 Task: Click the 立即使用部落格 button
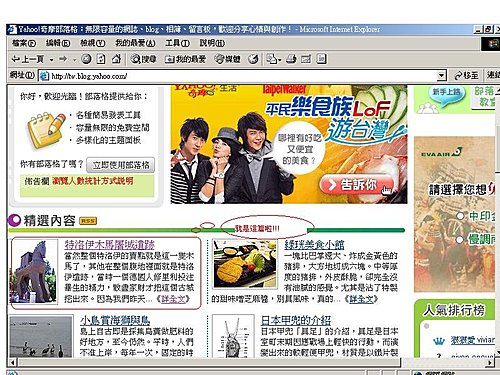[121, 165]
